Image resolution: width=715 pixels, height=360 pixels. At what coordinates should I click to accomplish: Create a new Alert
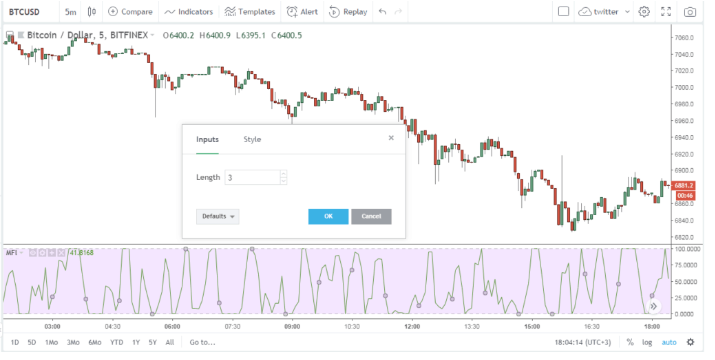pyautogui.click(x=302, y=12)
